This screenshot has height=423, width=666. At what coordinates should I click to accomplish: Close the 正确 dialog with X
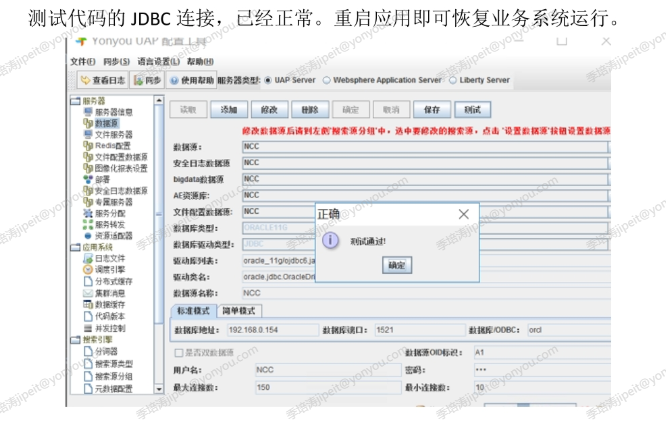point(464,214)
